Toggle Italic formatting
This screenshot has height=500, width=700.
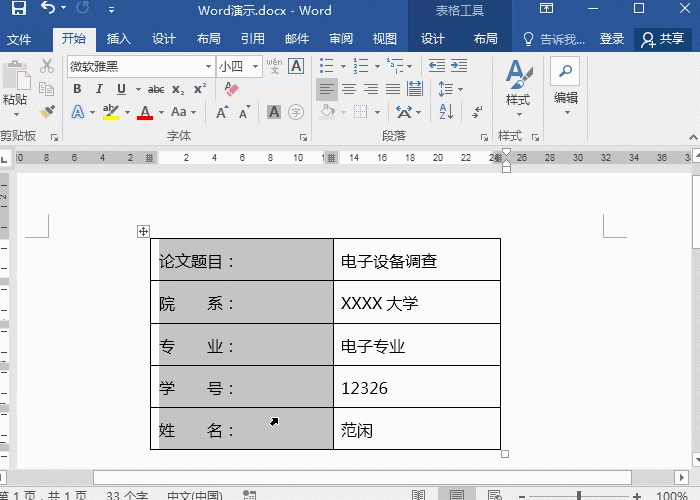[x=99, y=89]
